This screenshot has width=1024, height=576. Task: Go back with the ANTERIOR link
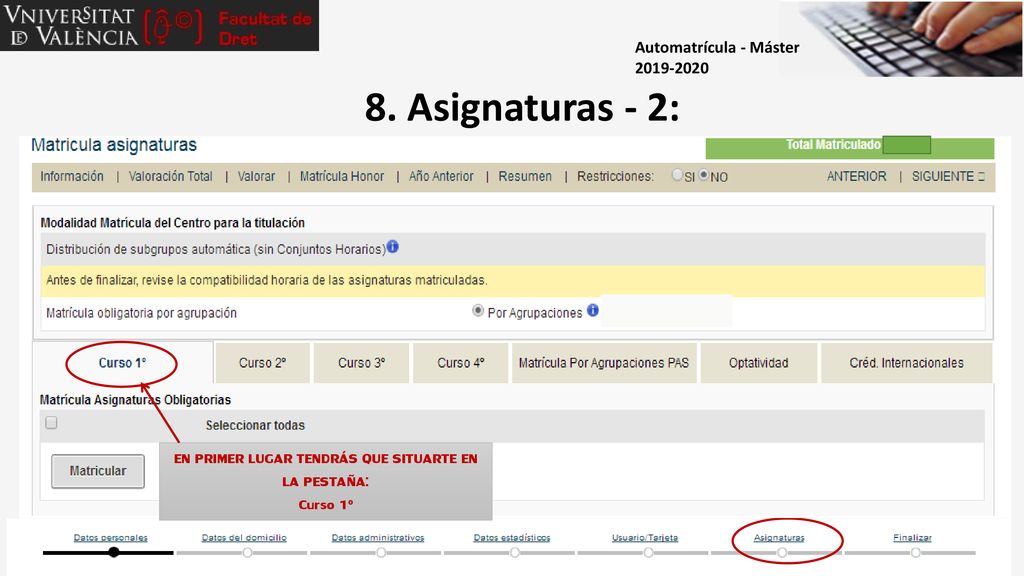[x=856, y=176]
